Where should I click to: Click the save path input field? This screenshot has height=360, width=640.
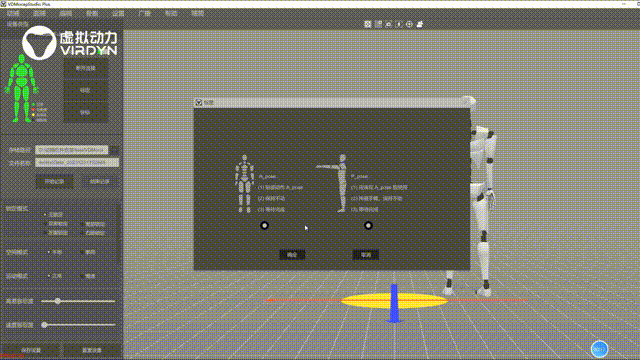71,150
